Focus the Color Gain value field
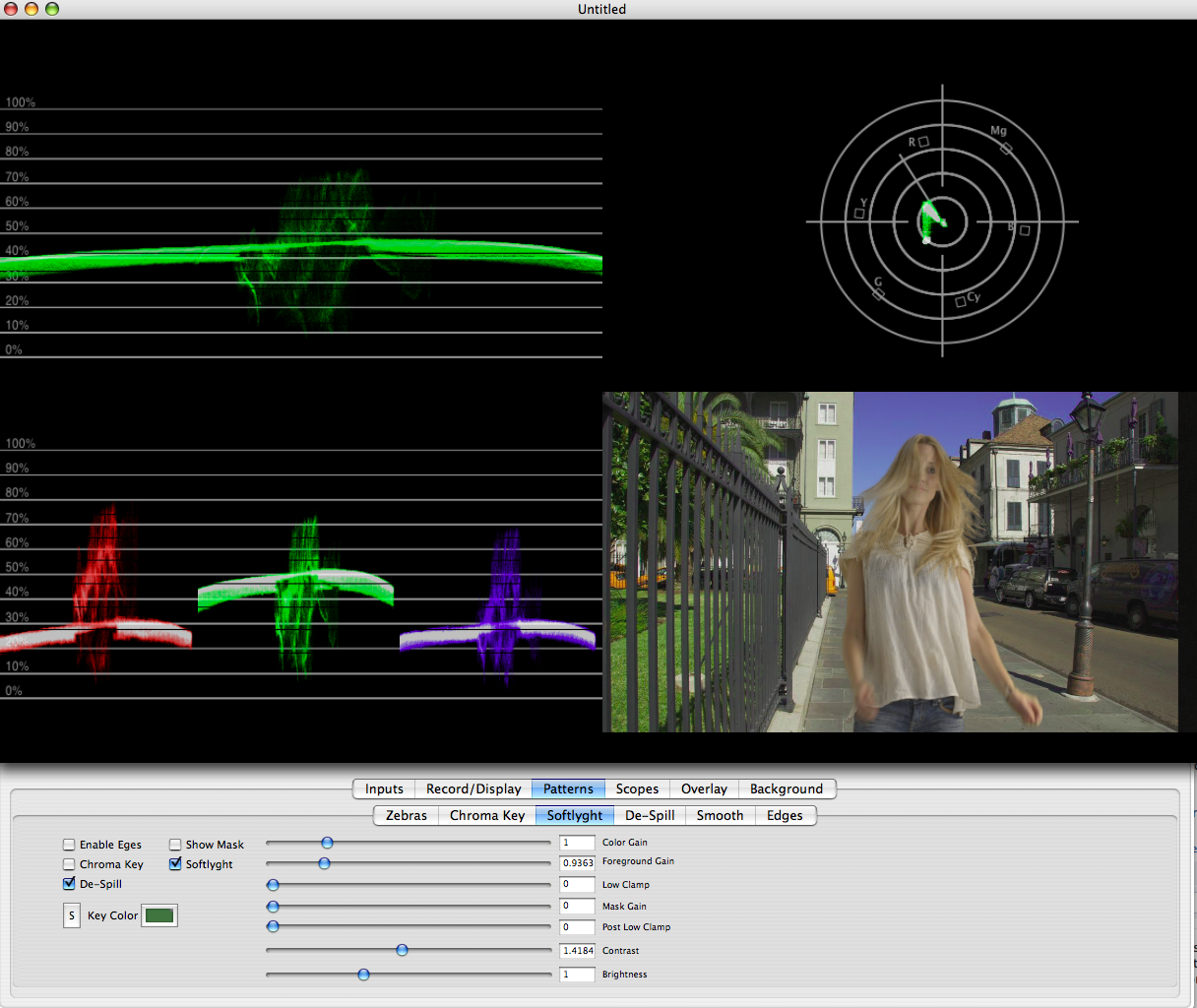Image resolution: width=1197 pixels, height=1008 pixels. coord(577,843)
